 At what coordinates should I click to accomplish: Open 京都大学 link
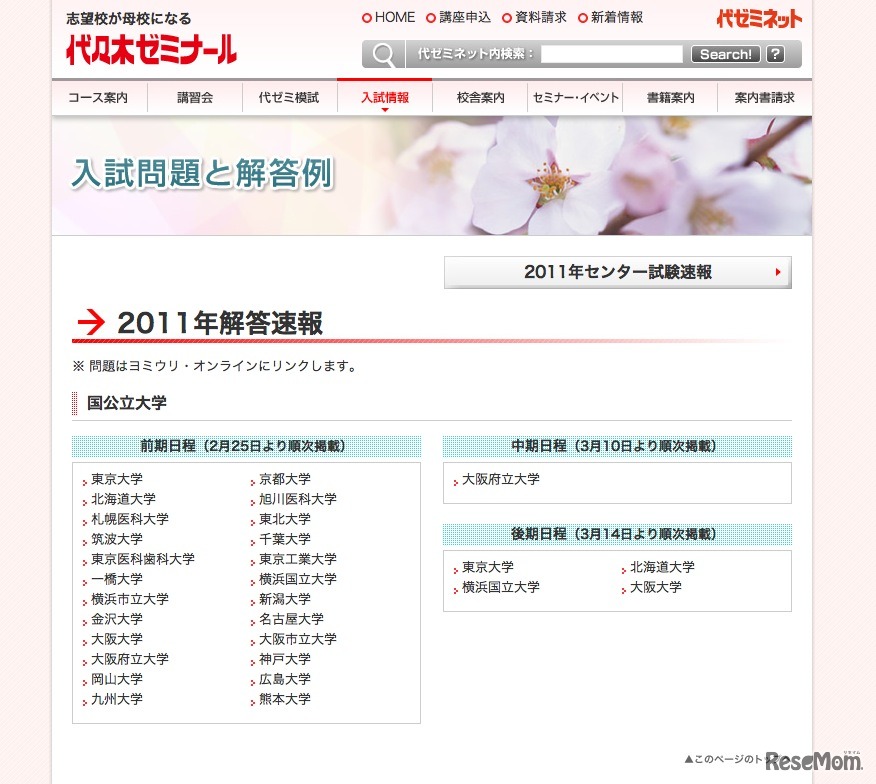point(285,479)
